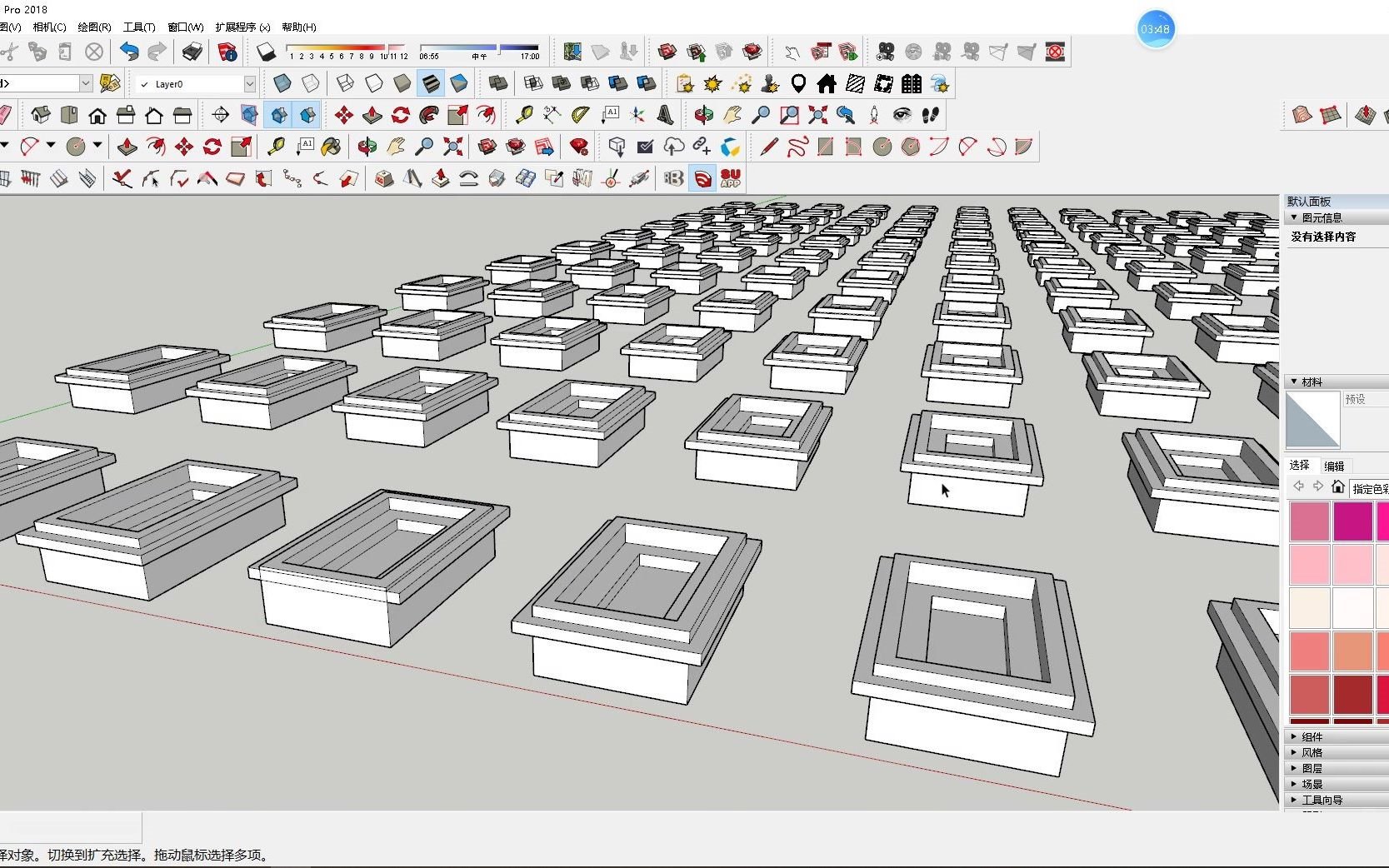Select the 3D Text tool
The height and width of the screenshot is (868, 1389).
coord(666,115)
